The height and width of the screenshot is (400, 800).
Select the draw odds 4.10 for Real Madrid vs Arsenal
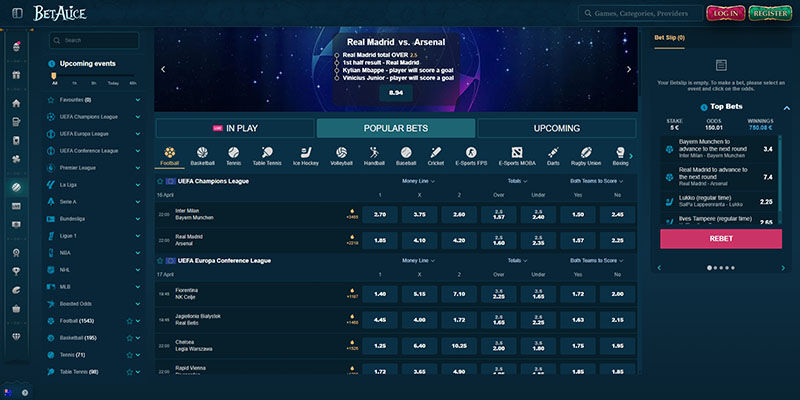point(419,240)
